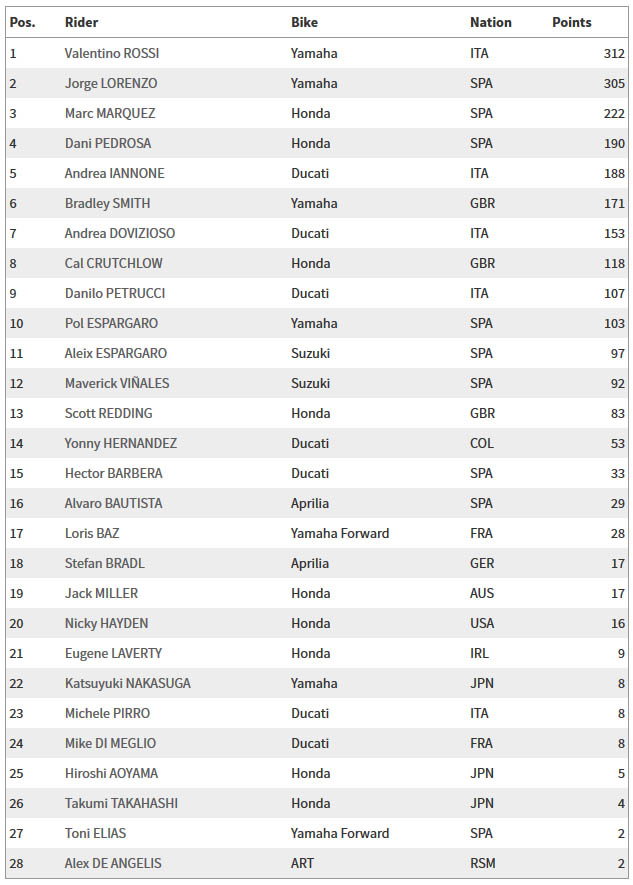The height and width of the screenshot is (885, 633).
Task: Select the ART bike cell
Action: 302,864
